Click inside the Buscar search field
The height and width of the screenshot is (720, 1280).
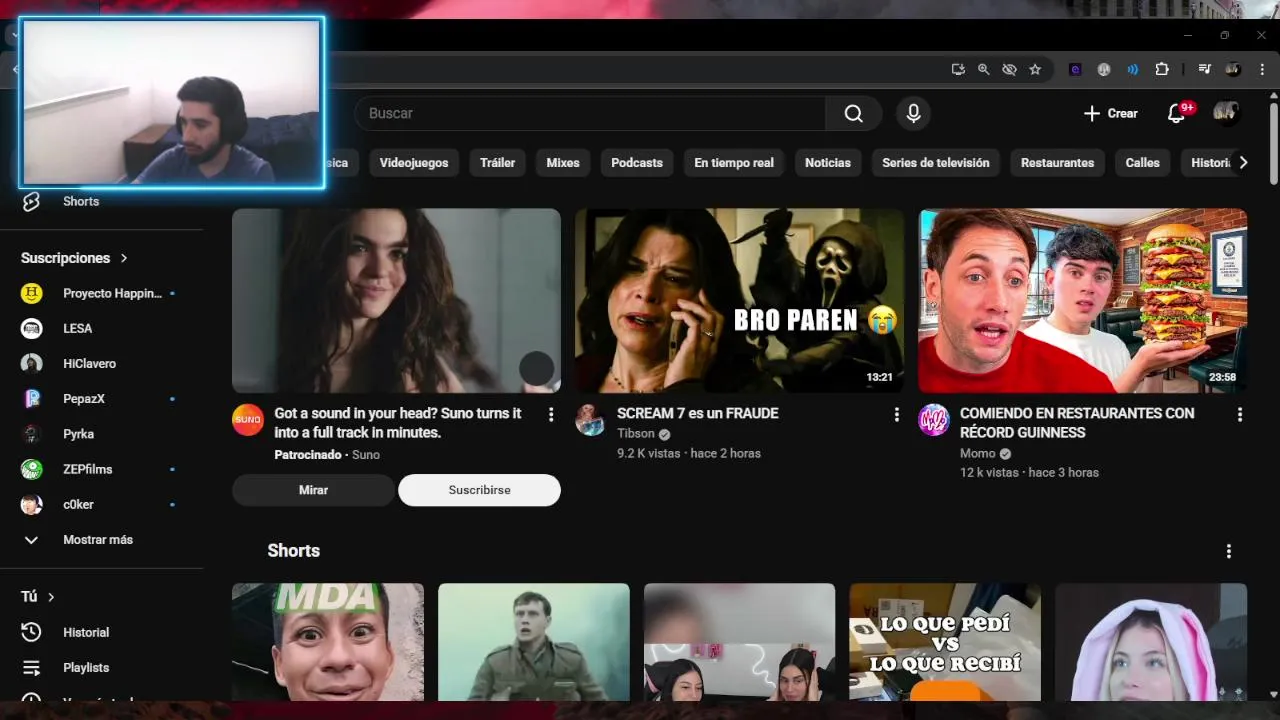click(590, 113)
